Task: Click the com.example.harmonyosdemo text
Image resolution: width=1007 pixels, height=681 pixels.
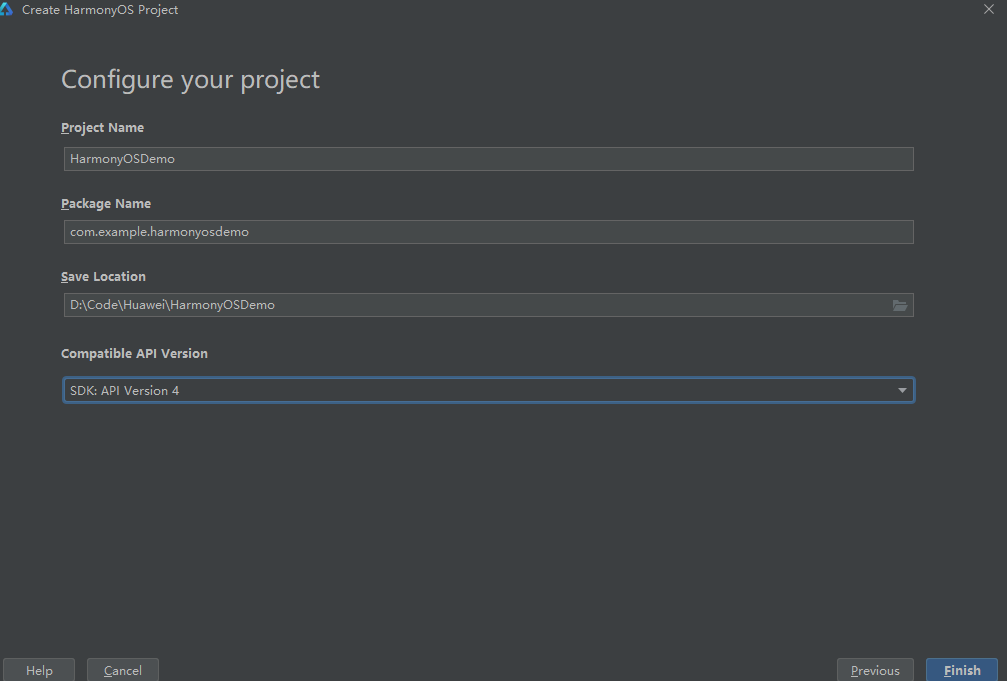Action: point(159,232)
